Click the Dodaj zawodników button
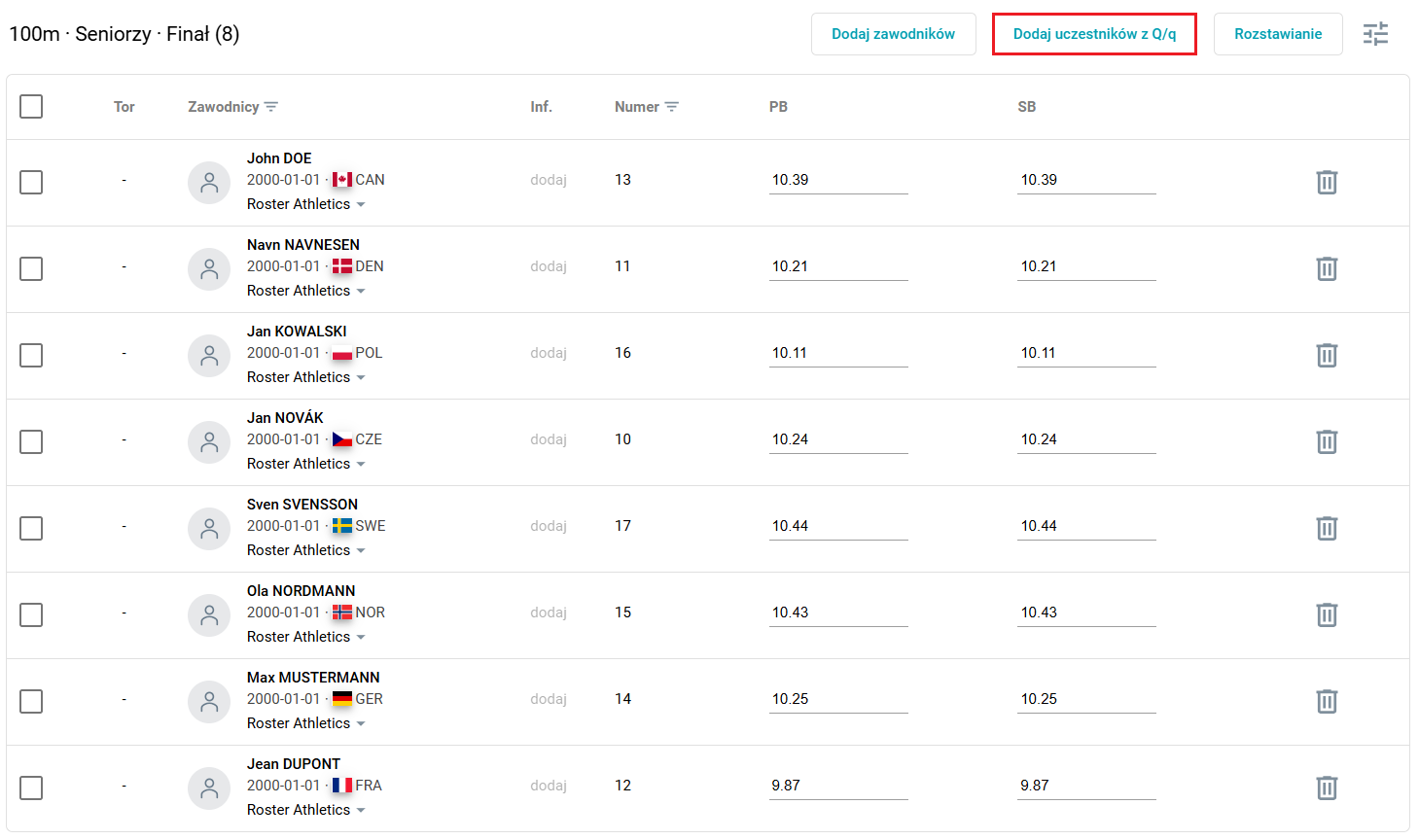Image resolution: width=1419 pixels, height=840 pixels. [x=893, y=34]
